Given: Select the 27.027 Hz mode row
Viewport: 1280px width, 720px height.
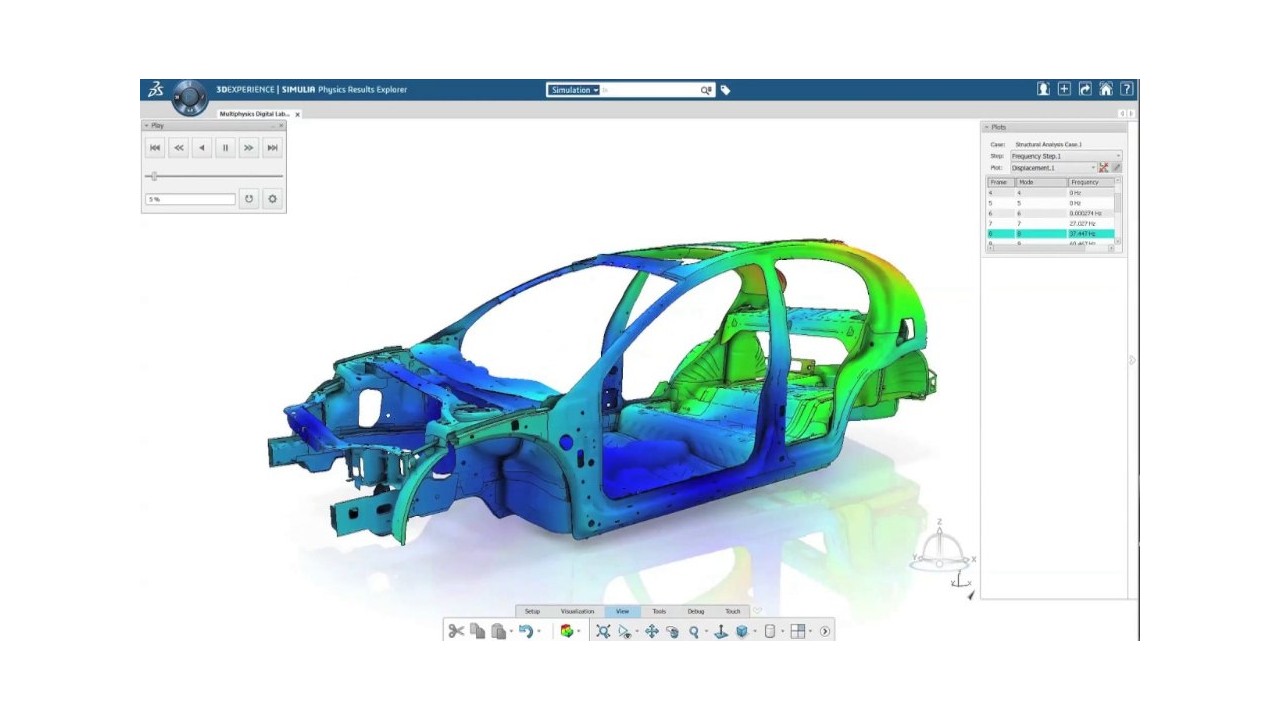Looking at the screenshot, I should point(1050,223).
